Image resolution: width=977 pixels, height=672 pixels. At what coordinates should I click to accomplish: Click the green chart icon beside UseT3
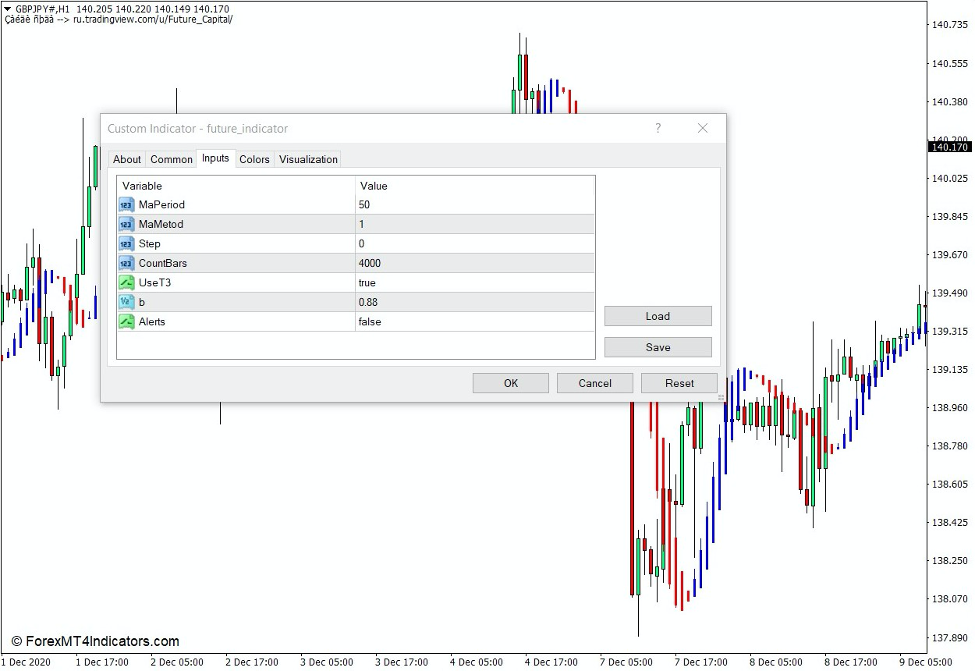point(126,282)
